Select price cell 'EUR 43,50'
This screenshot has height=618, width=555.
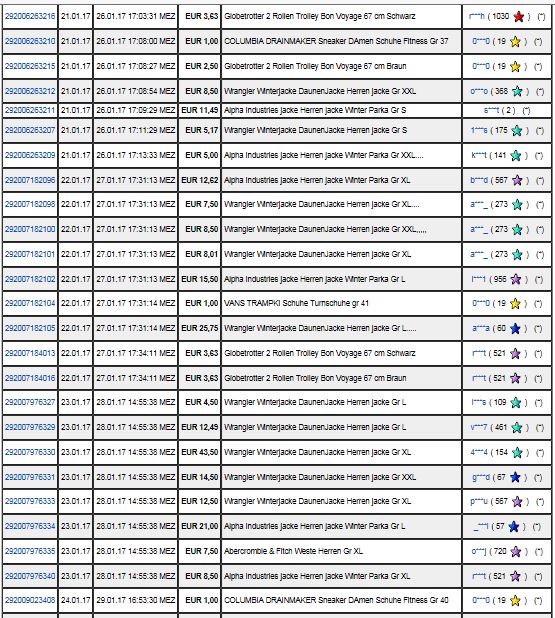click(x=199, y=452)
